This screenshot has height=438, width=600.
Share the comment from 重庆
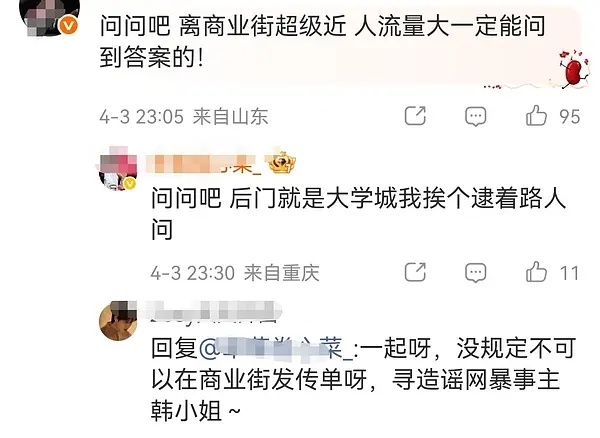[415, 272]
